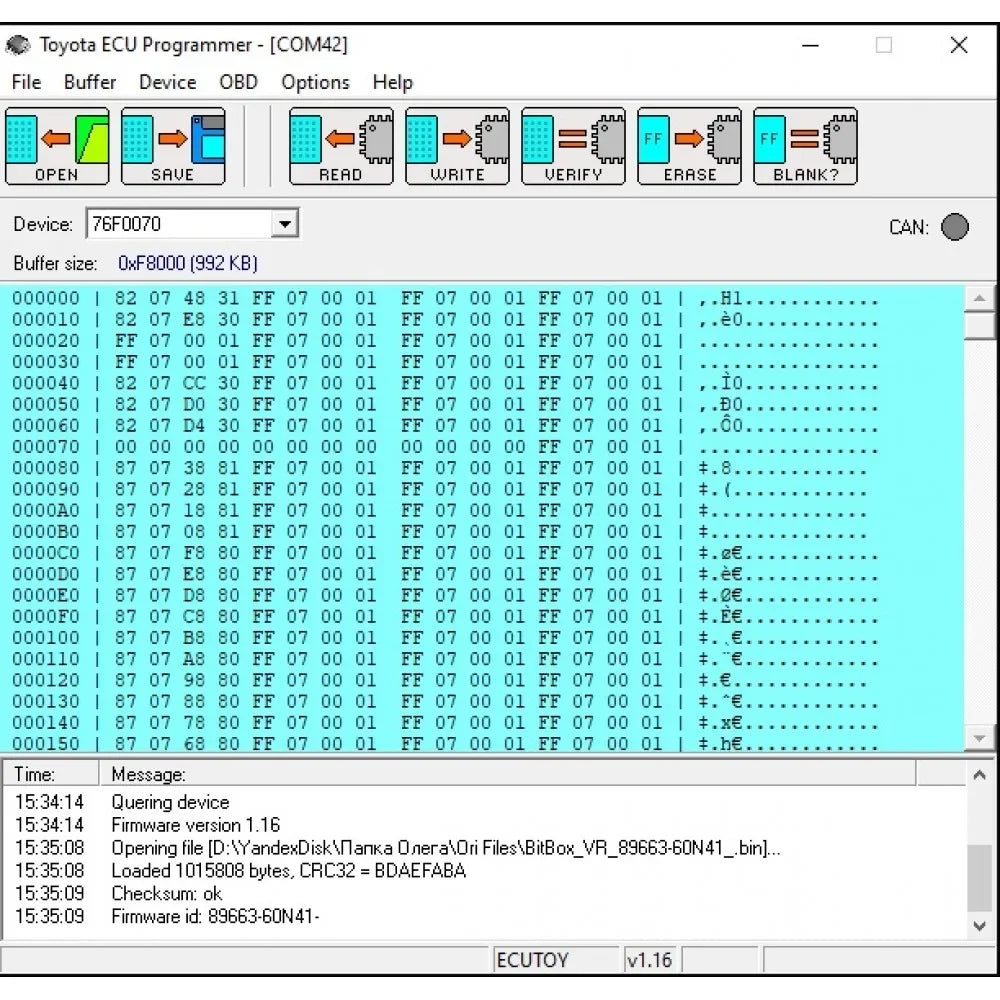Run the BLANK? check icon
Viewport: 1000px width, 1000px height.
pos(805,147)
